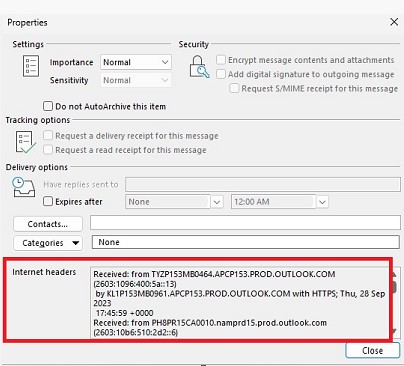
Task: Click the Security padlock key icon
Action: [x=199, y=67]
